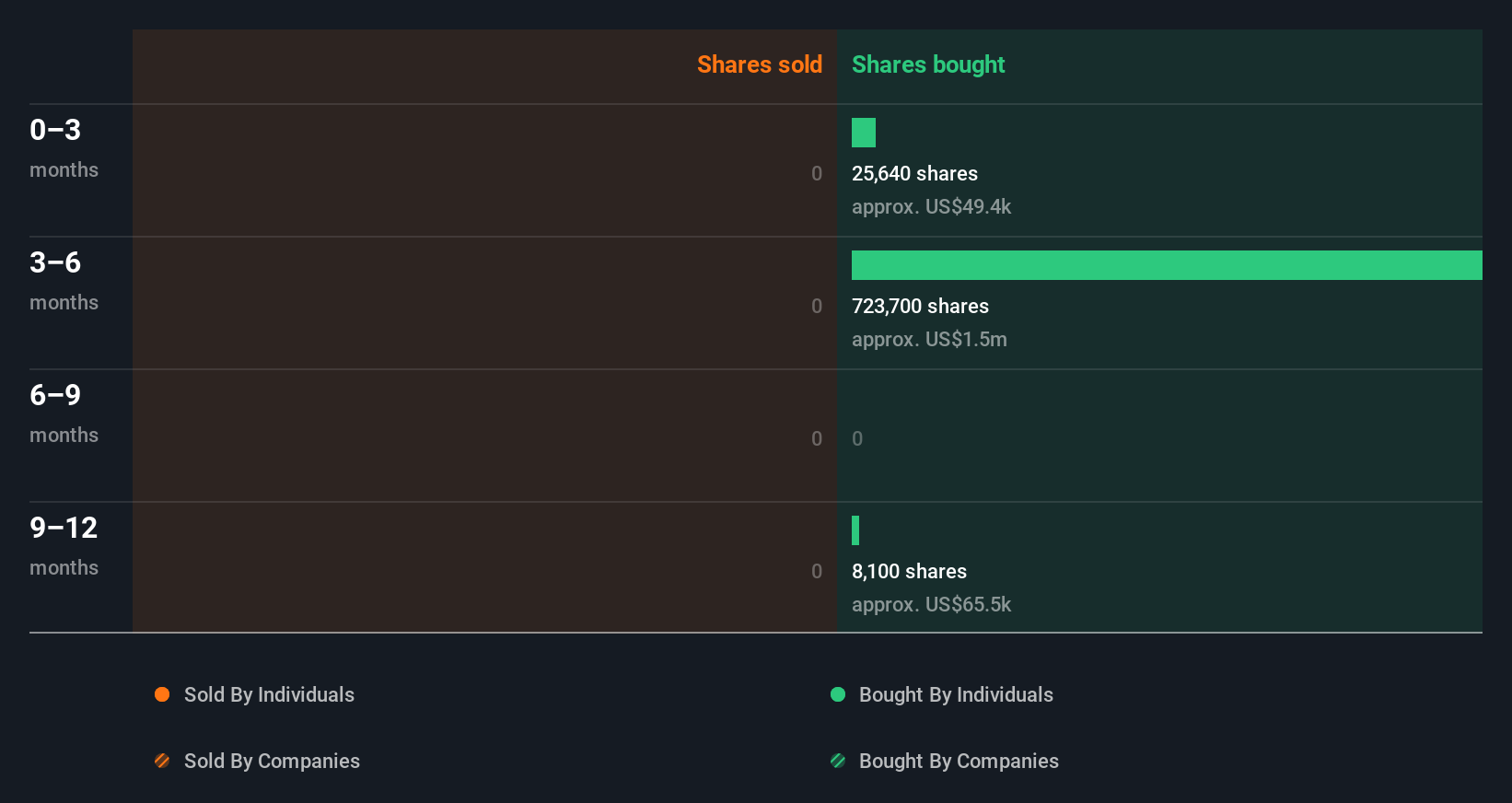The height and width of the screenshot is (803, 1512).
Task: Click the 0–3 months row label
Action: click(x=64, y=148)
